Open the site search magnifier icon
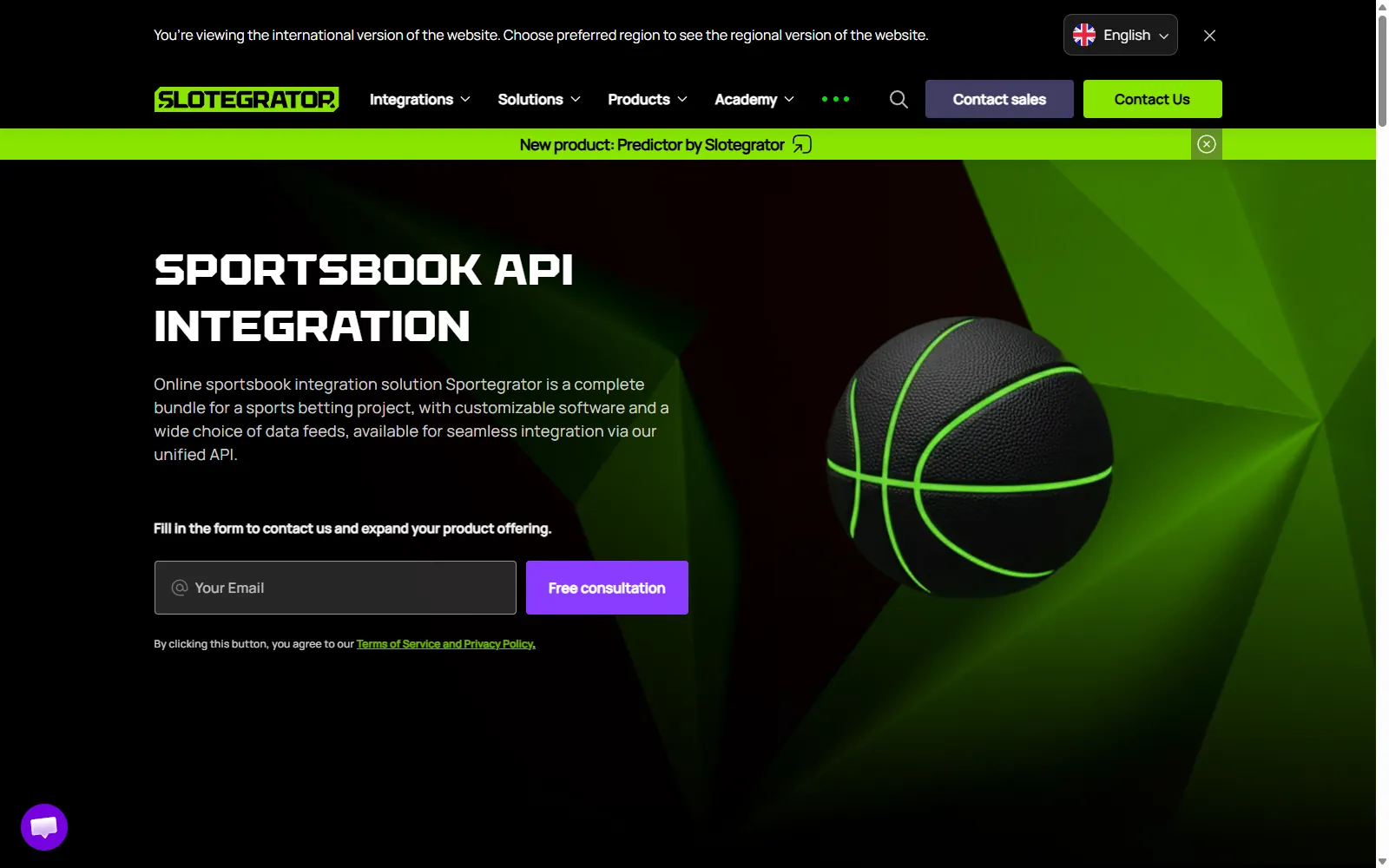 [899, 99]
